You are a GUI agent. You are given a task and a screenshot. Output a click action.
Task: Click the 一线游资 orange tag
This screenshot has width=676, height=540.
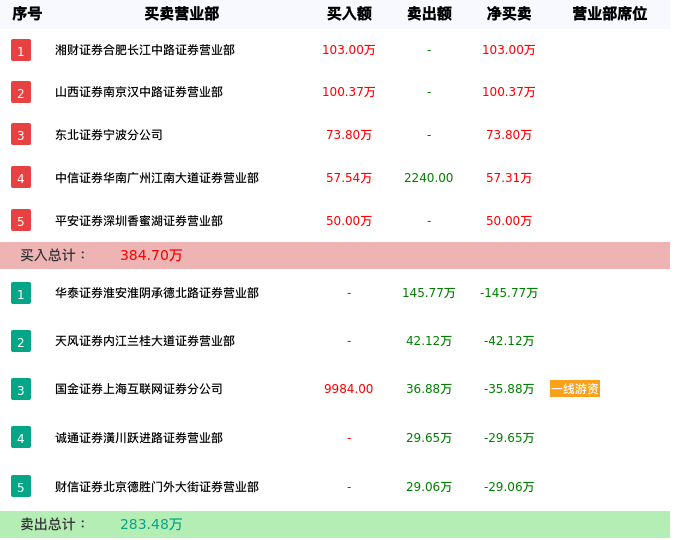point(575,389)
